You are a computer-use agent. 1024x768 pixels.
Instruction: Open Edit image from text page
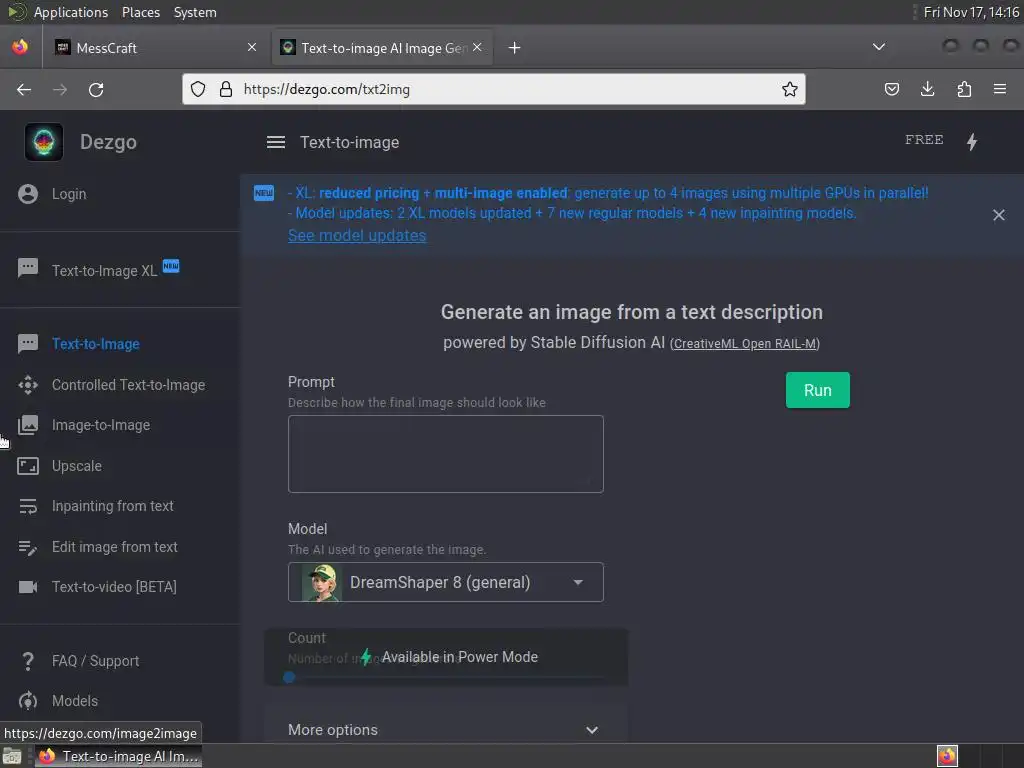(x=114, y=547)
